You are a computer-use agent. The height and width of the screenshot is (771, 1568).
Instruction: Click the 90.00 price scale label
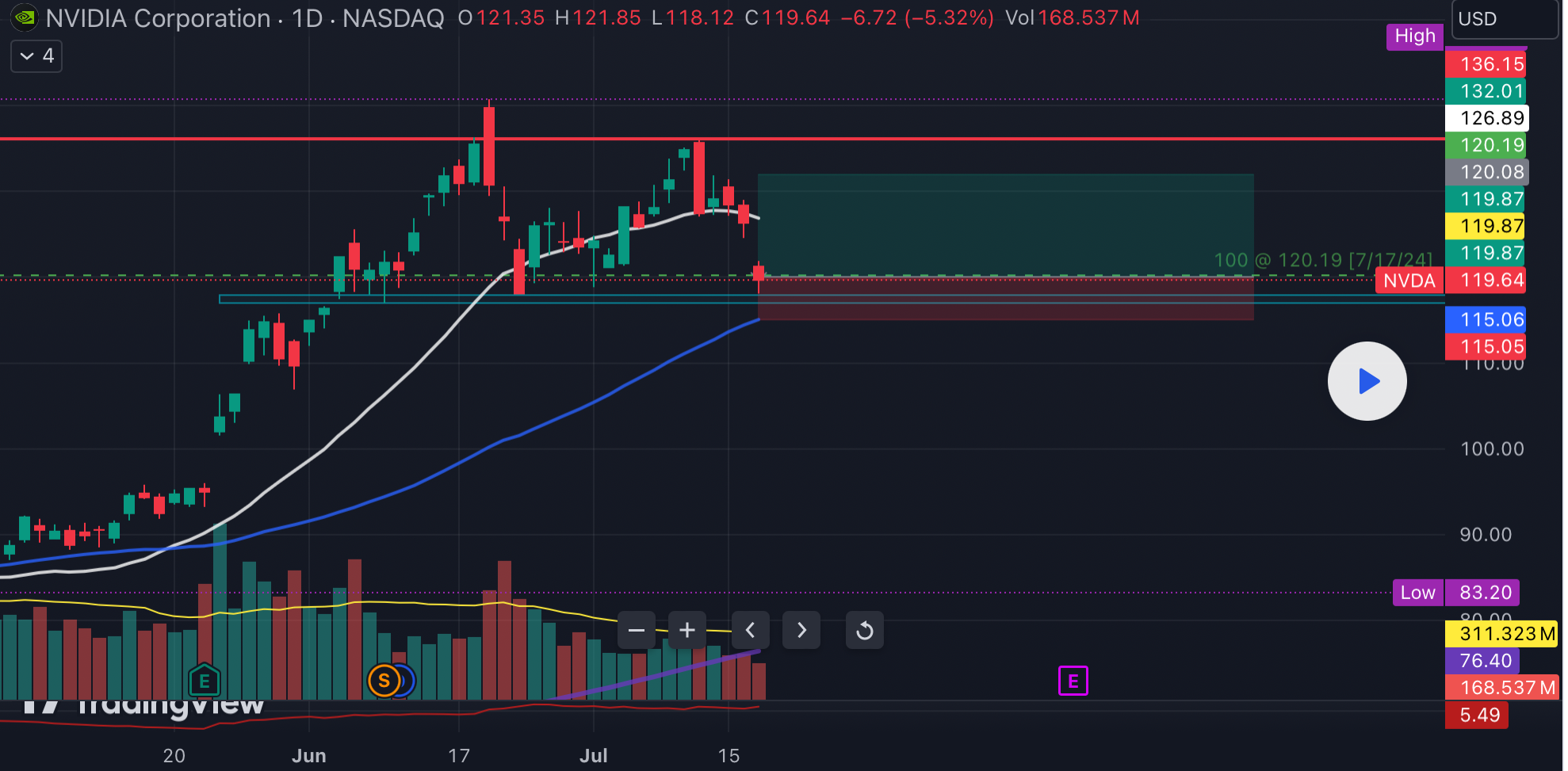[x=1486, y=535]
